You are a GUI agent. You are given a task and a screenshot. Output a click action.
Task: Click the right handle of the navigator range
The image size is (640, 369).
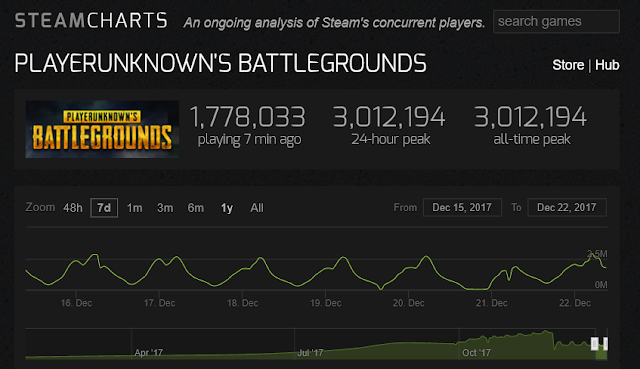pos(606,344)
